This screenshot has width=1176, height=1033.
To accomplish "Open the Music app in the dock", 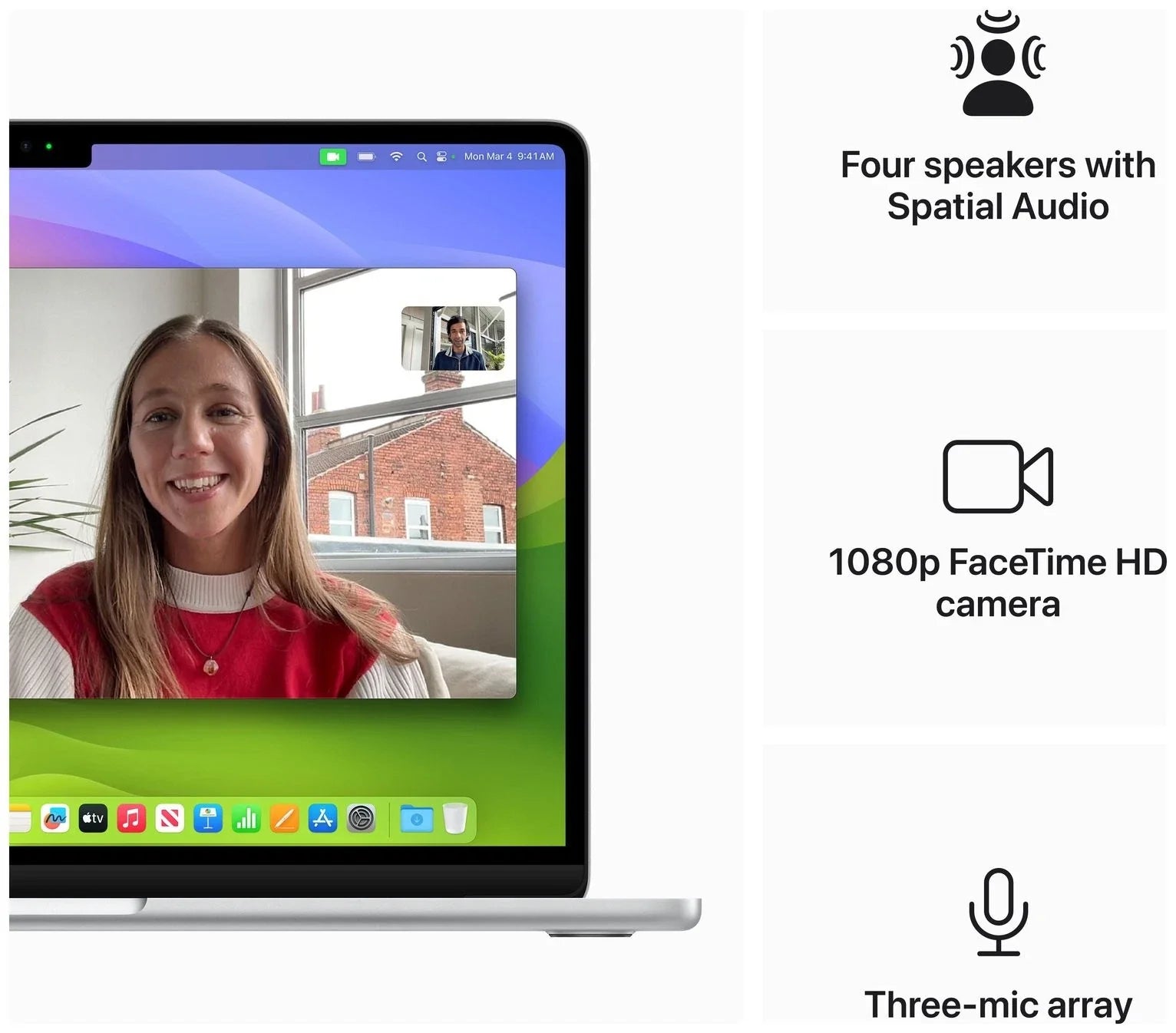I will click(x=131, y=819).
